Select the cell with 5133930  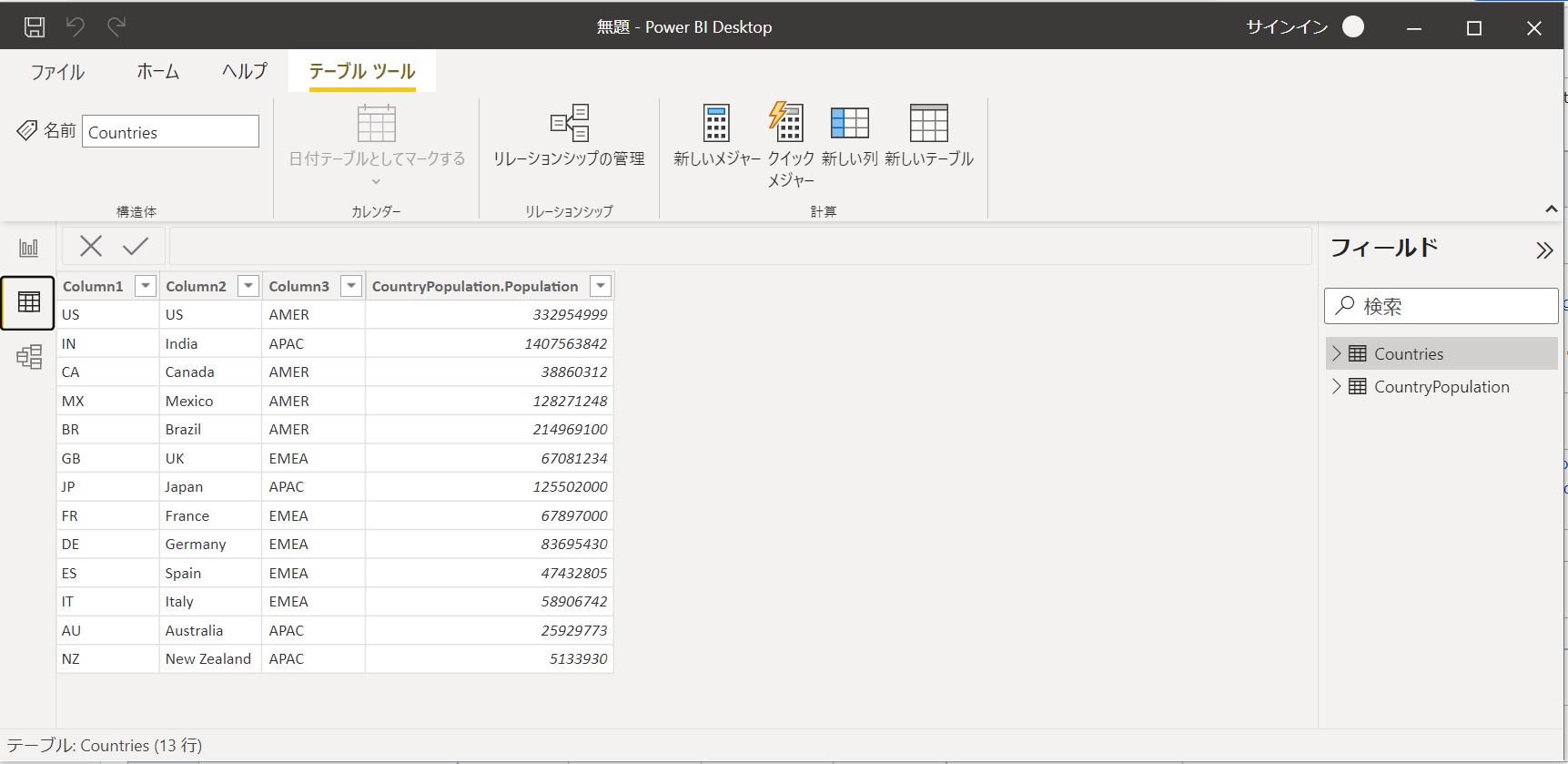coord(490,658)
